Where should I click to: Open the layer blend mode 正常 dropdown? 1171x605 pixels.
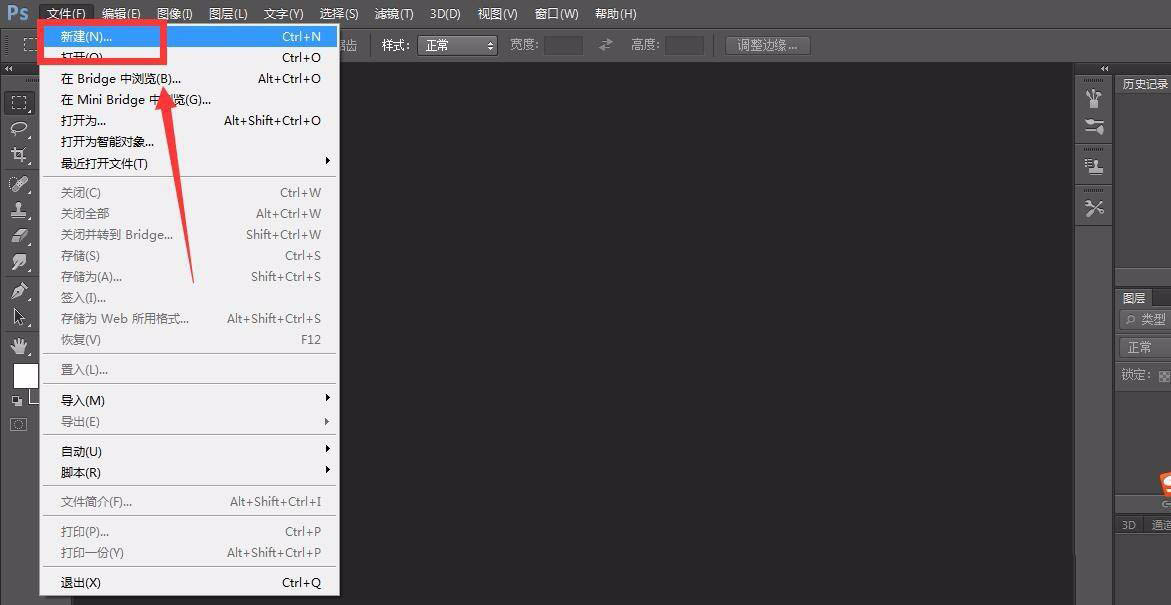coord(1145,347)
